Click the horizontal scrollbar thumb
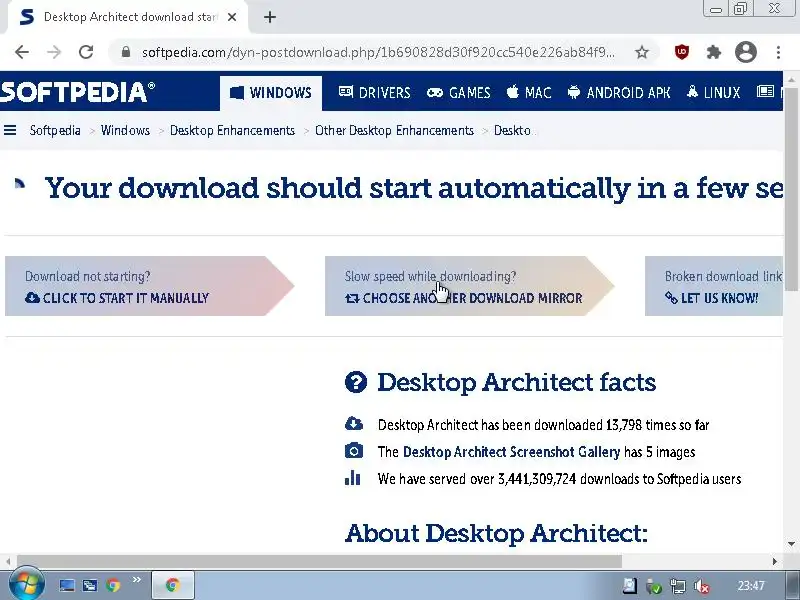This screenshot has width=800, height=600. click(319, 561)
